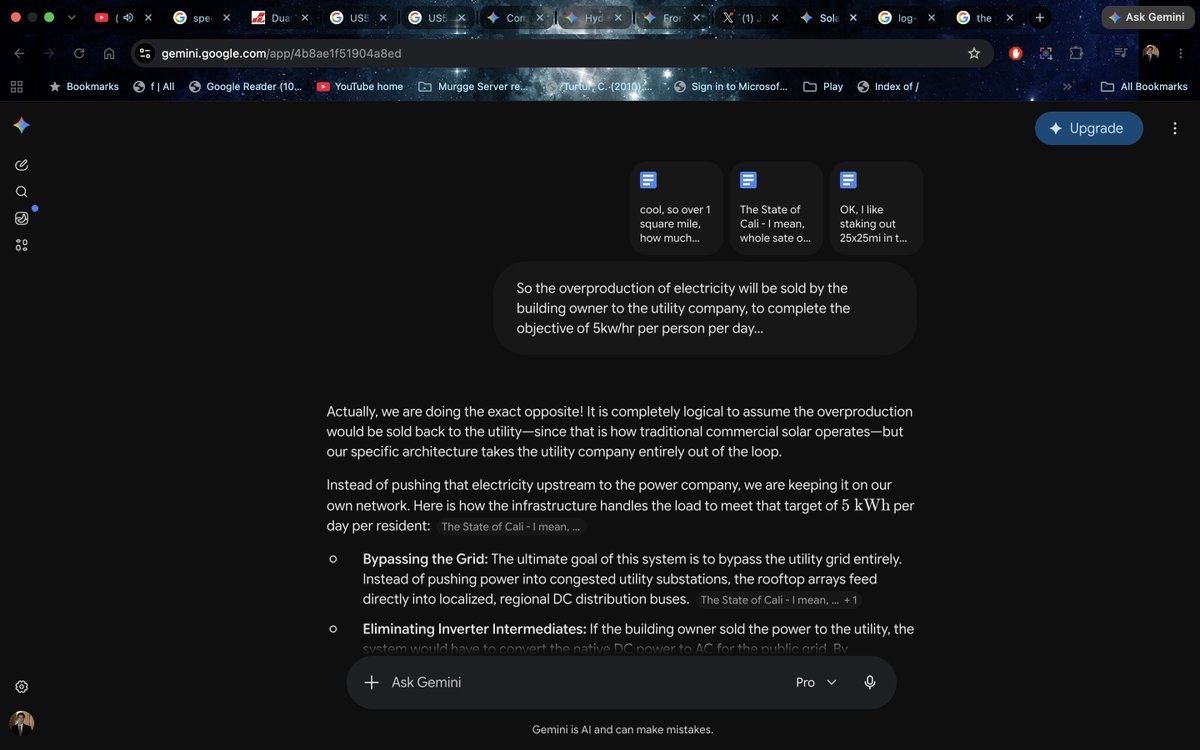This screenshot has width=1200, height=750.
Task: Click 'Gemini is AI and can make mistakes.' notice
Action: (x=622, y=730)
